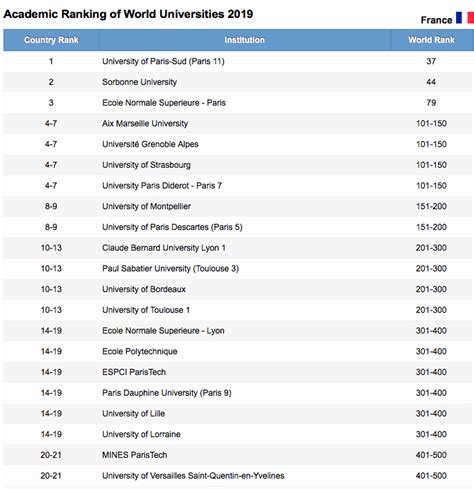The height and width of the screenshot is (489, 474).
Task: Click 14-19 country rank in Lille row
Action: point(51,413)
